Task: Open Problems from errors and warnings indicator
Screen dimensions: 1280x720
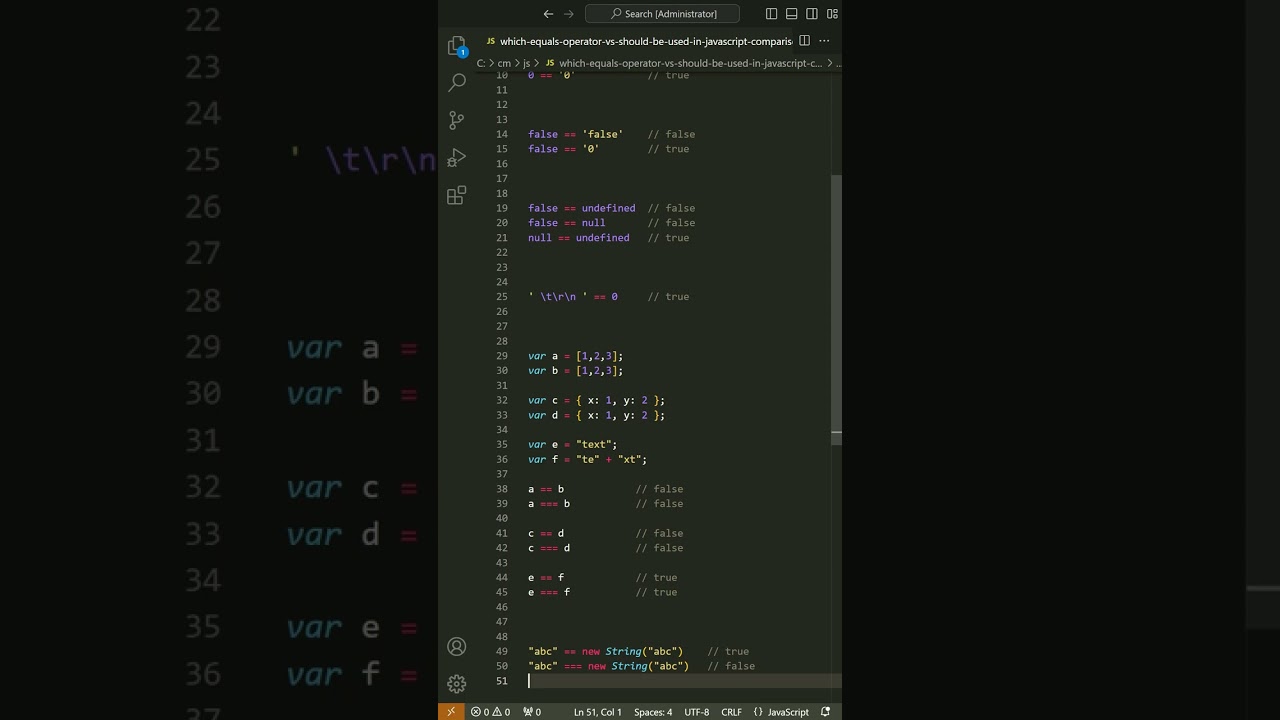Action: click(x=491, y=712)
